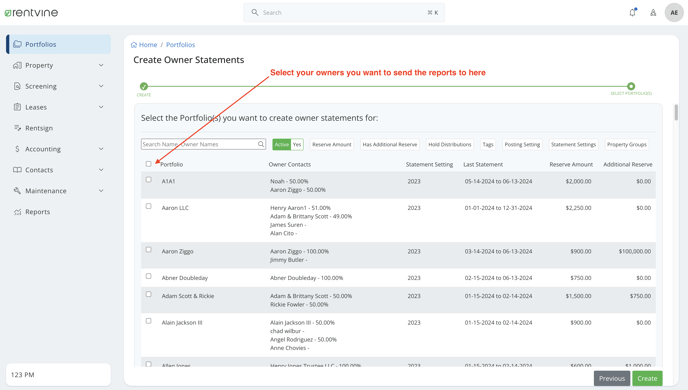Screen dimensions: 688x390
Task: Expand the Screening menu chevron
Action: tap(101, 86)
